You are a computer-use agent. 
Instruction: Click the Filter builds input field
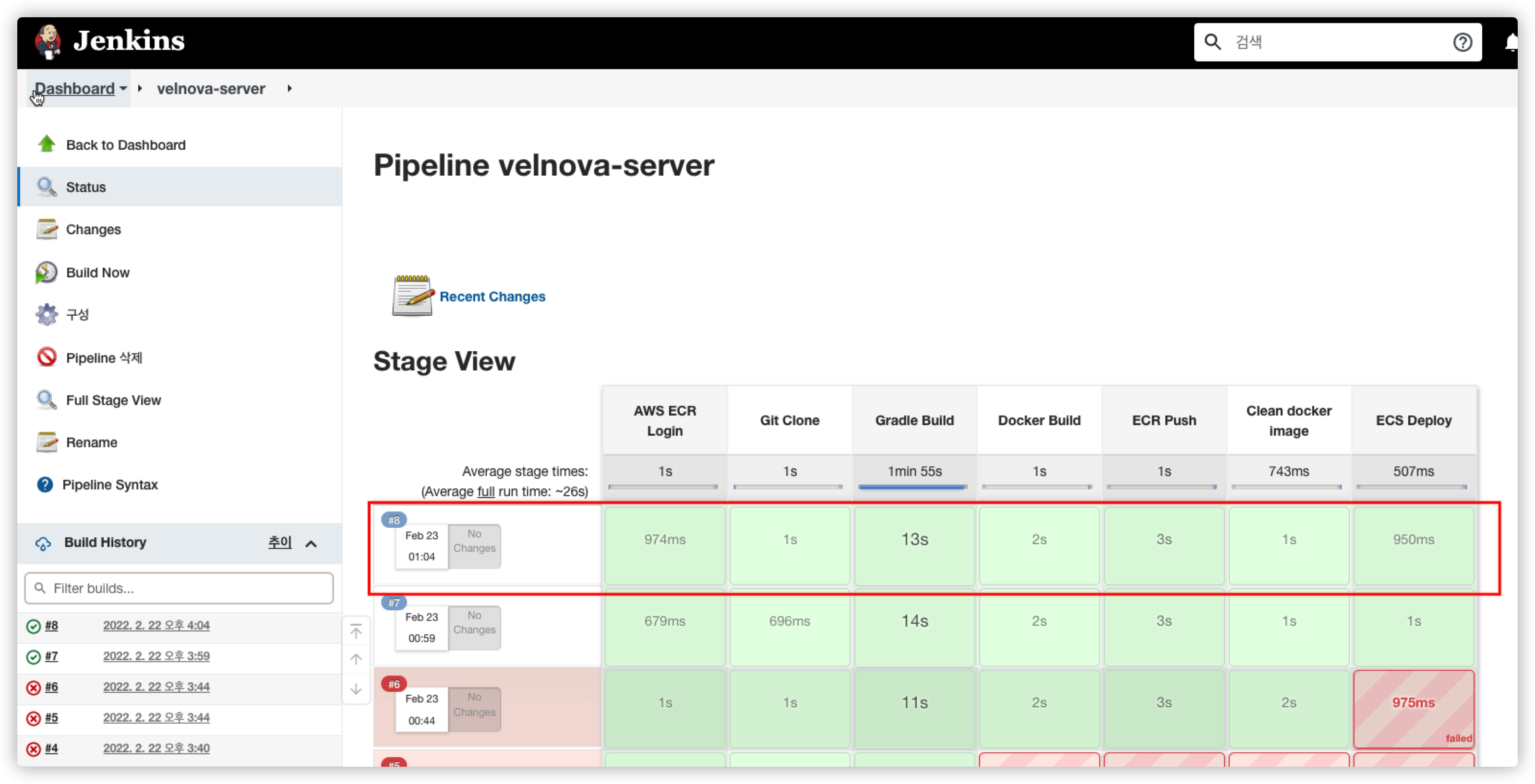(179, 588)
